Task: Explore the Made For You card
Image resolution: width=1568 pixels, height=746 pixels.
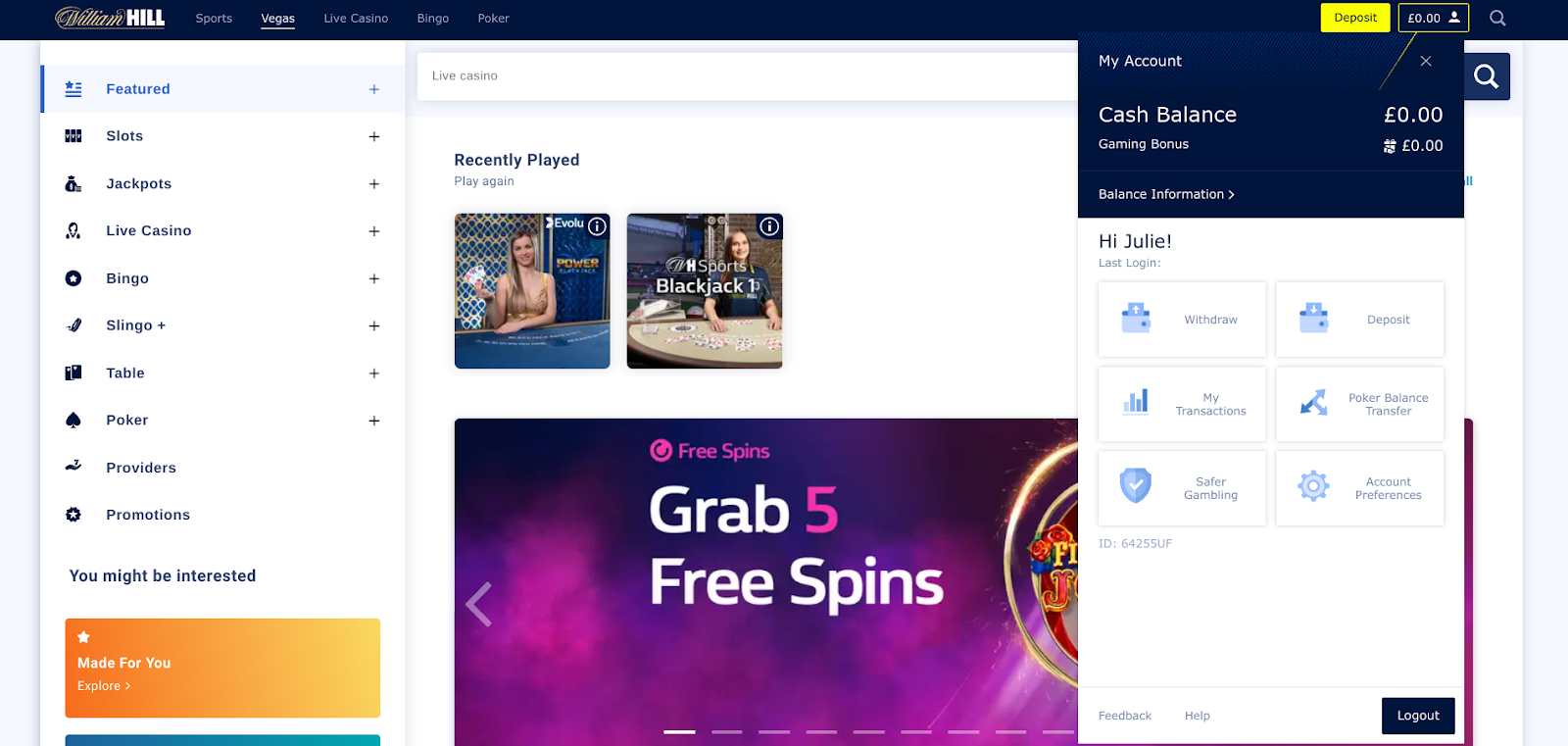Action: coord(222,668)
